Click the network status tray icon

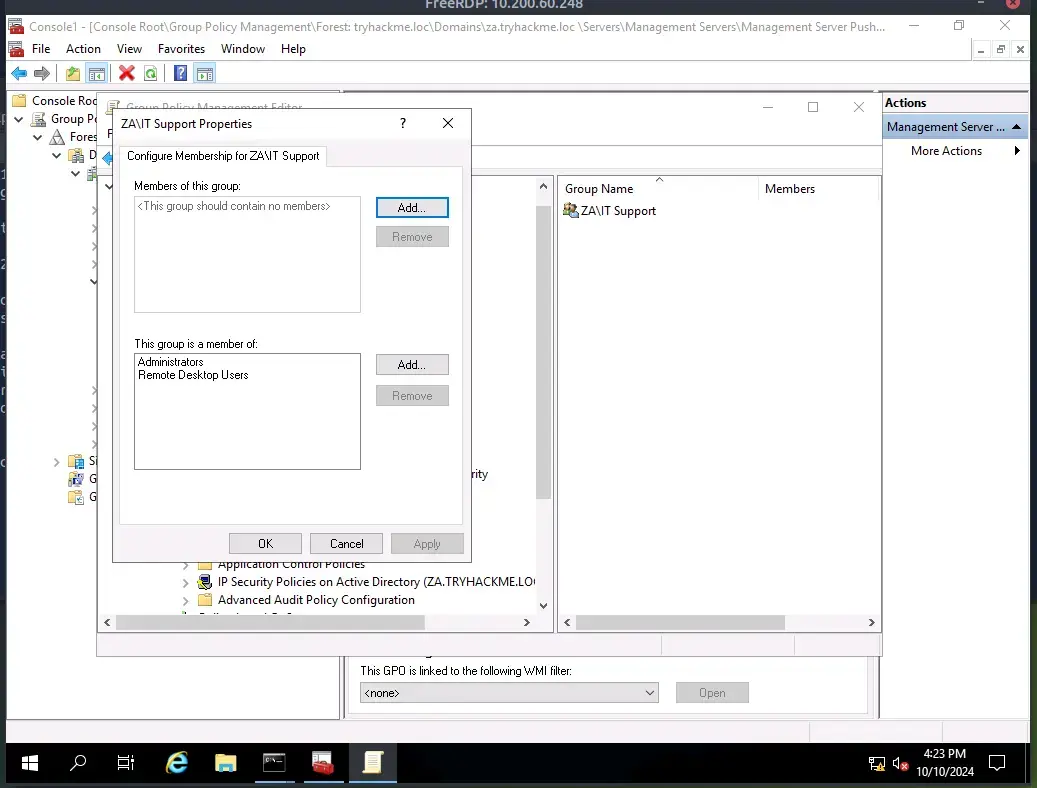877,764
